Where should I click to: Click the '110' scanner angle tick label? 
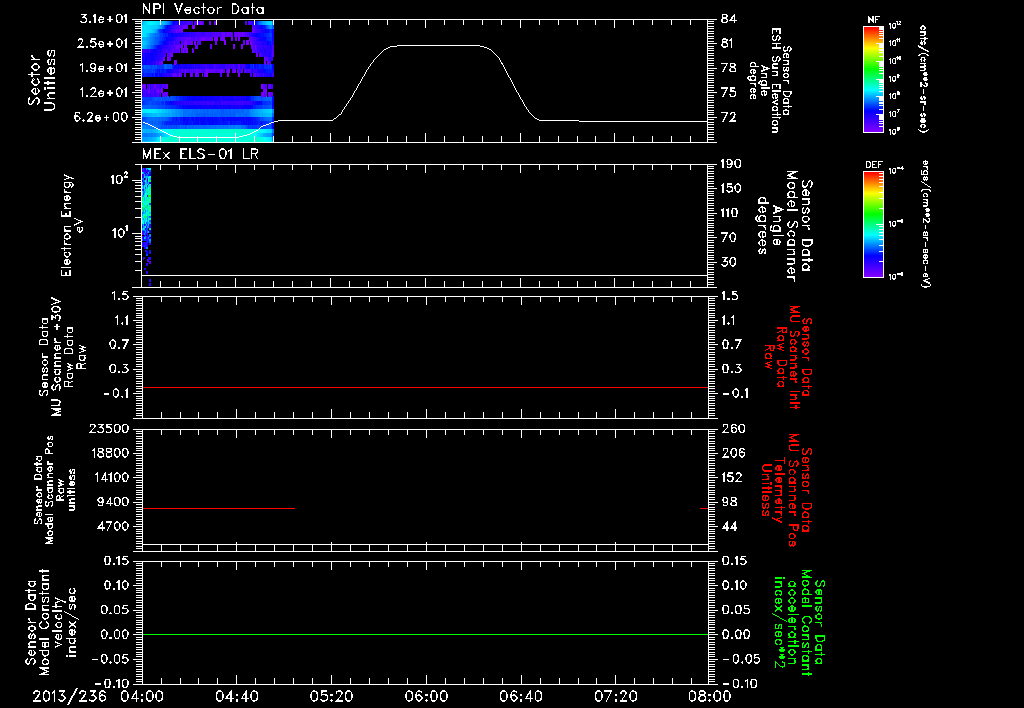pyautogui.click(x=731, y=213)
